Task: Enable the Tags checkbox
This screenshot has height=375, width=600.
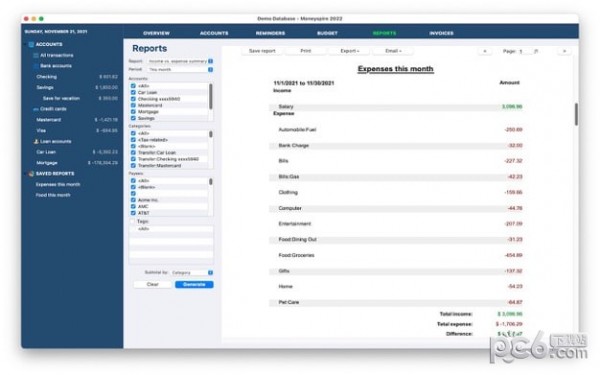Action: click(132, 222)
